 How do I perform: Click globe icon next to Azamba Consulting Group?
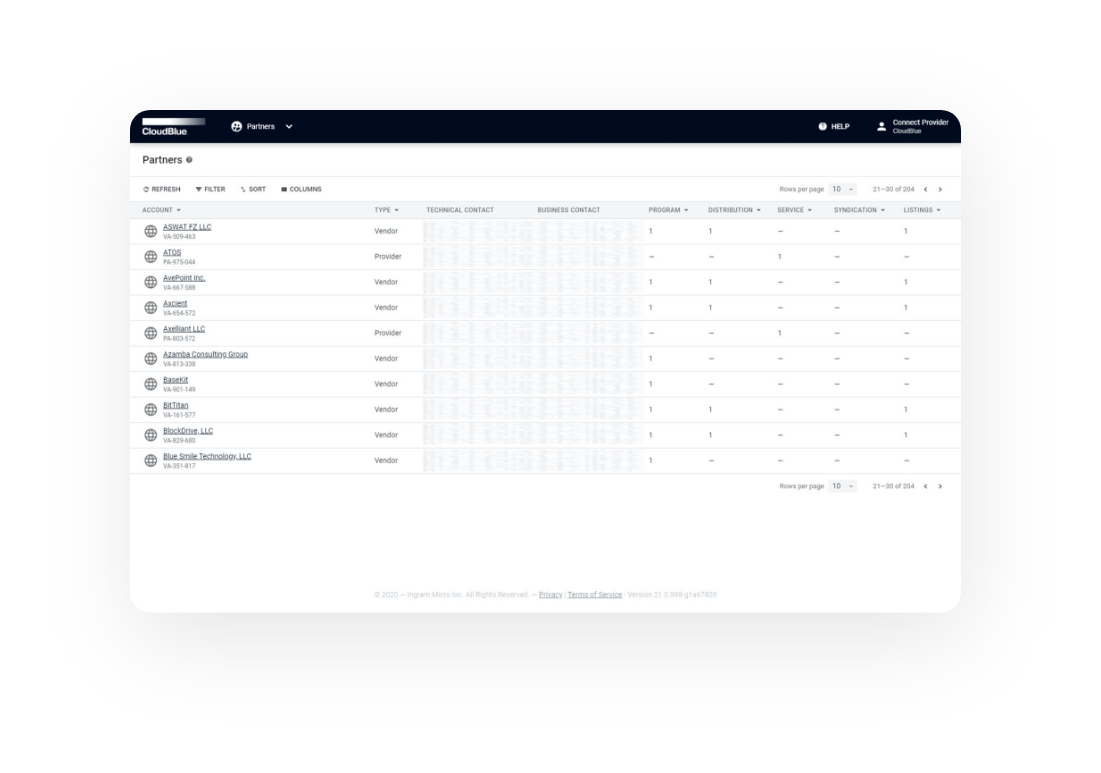[x=150, y=359]
